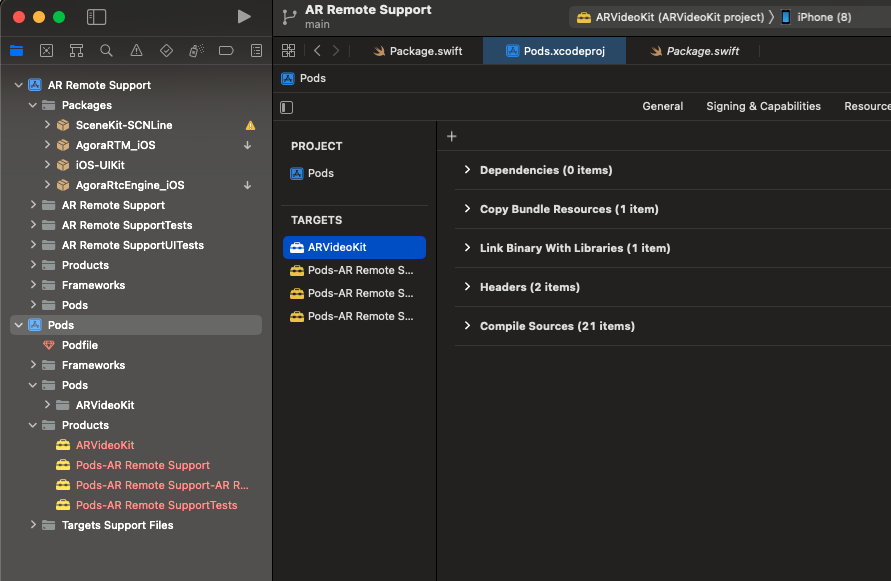
Task: Expand the SceneKit-SCNLine package
Action: [x=47, y=125]
